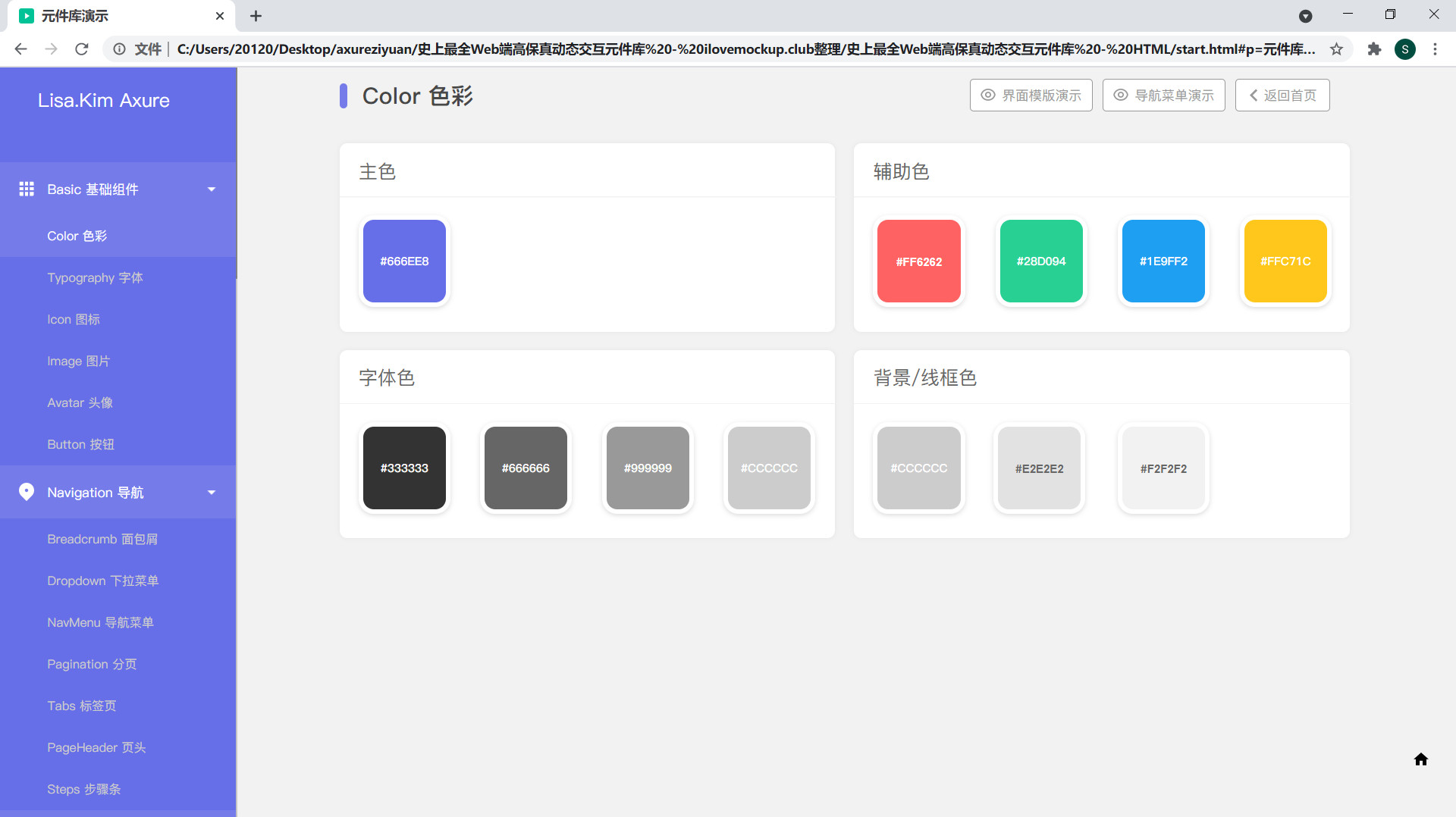Click the 界面模版演示 button
The width and height of the screenshot is (1456, 817).
pyautogui.click(x=1031, y=95)
